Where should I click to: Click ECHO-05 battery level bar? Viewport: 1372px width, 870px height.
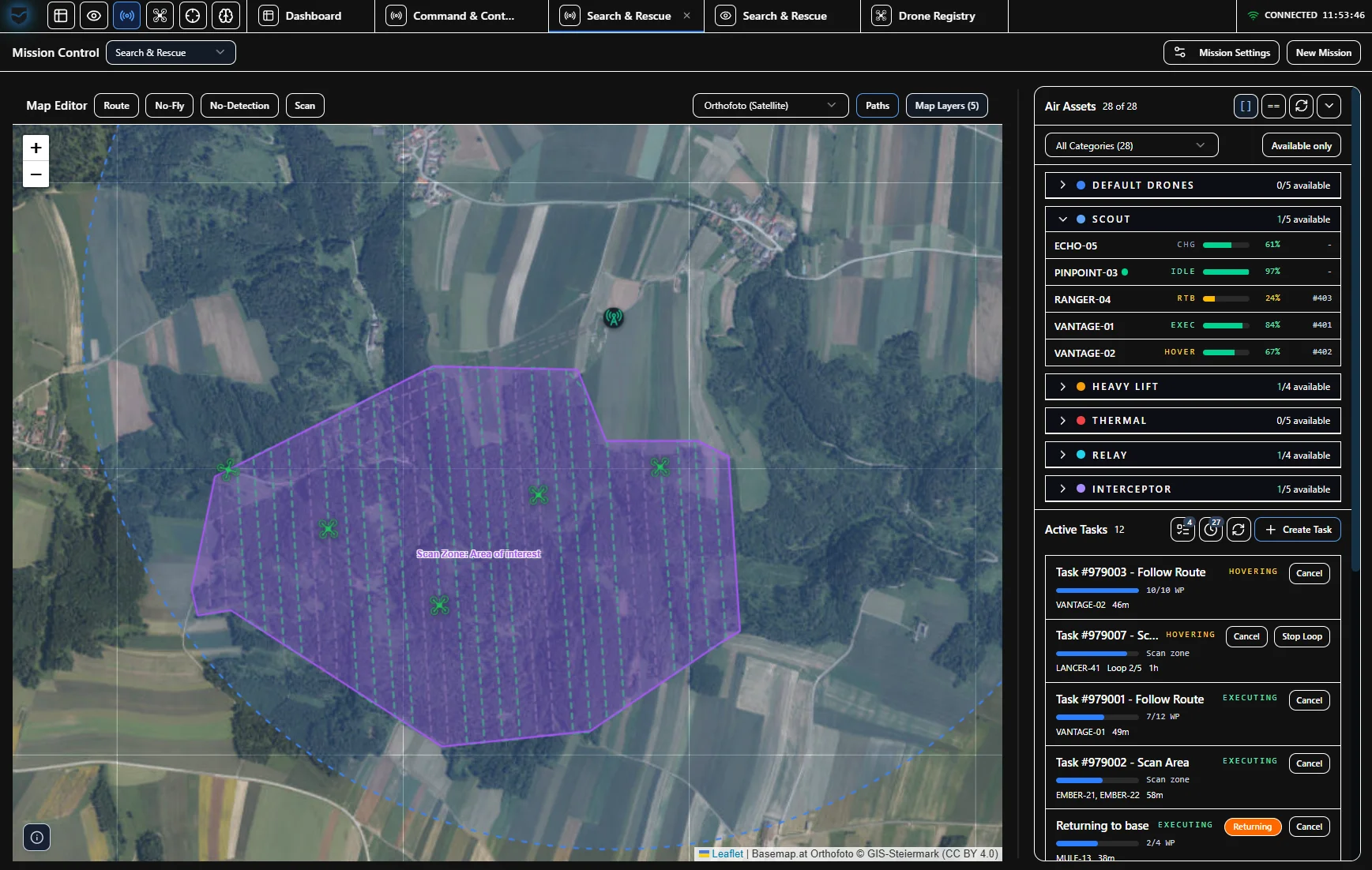pos(1226,246)
